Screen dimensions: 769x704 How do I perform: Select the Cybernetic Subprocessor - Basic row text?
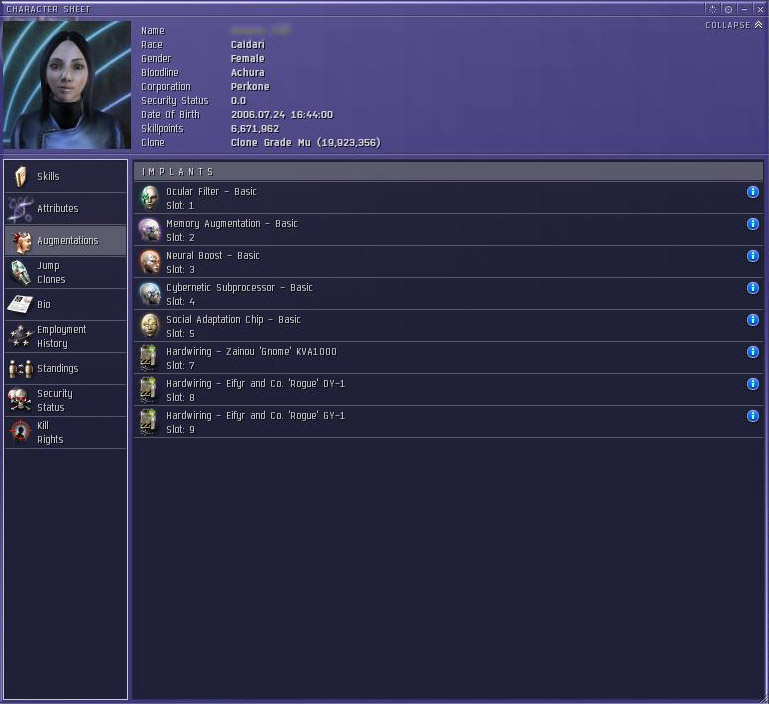[x=239, y=288]
